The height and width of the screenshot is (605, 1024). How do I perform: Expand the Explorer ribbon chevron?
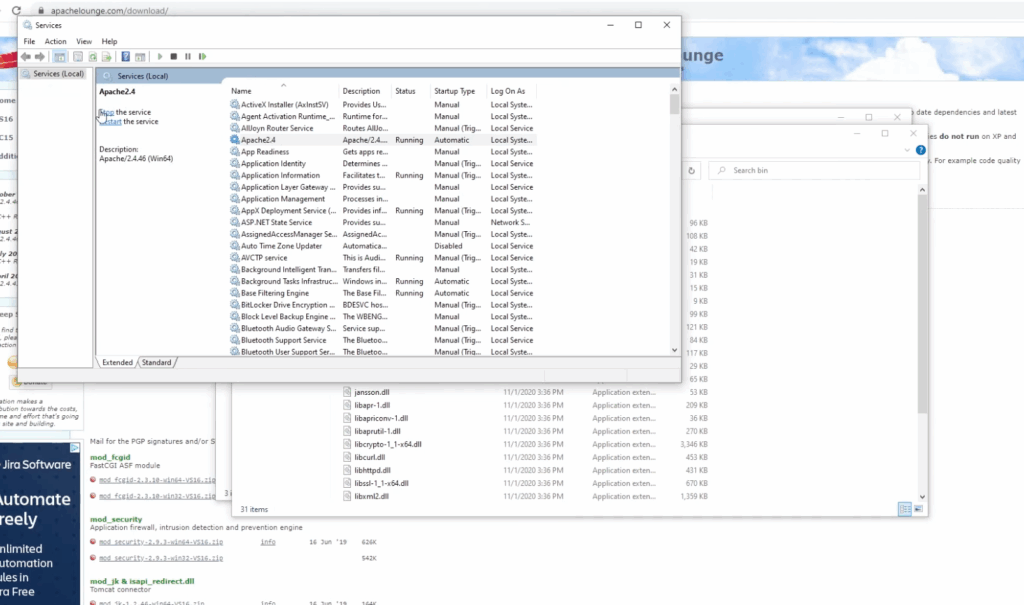(907, 150)
